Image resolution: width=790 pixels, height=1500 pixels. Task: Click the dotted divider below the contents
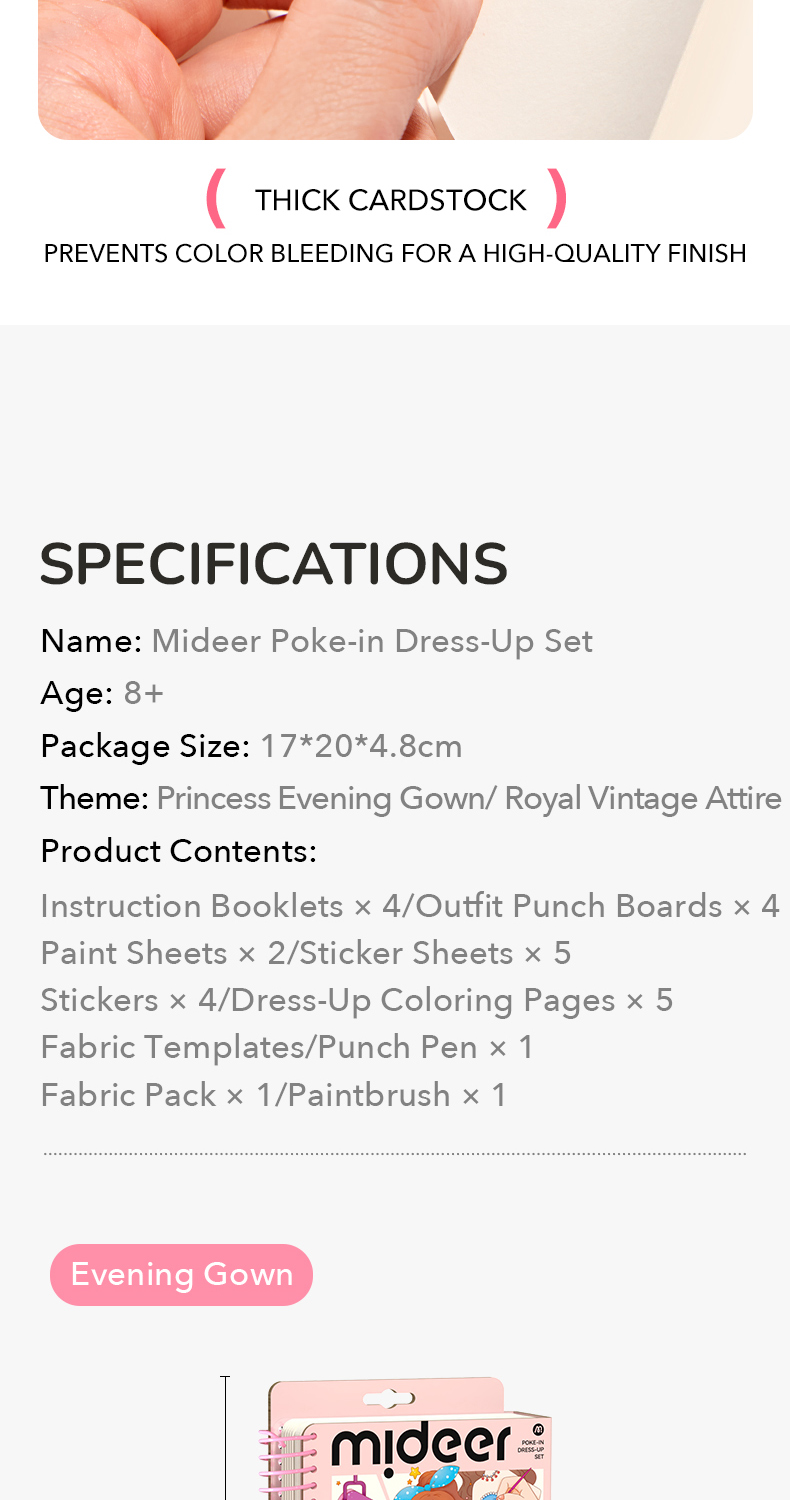[x=395, y=1154]
